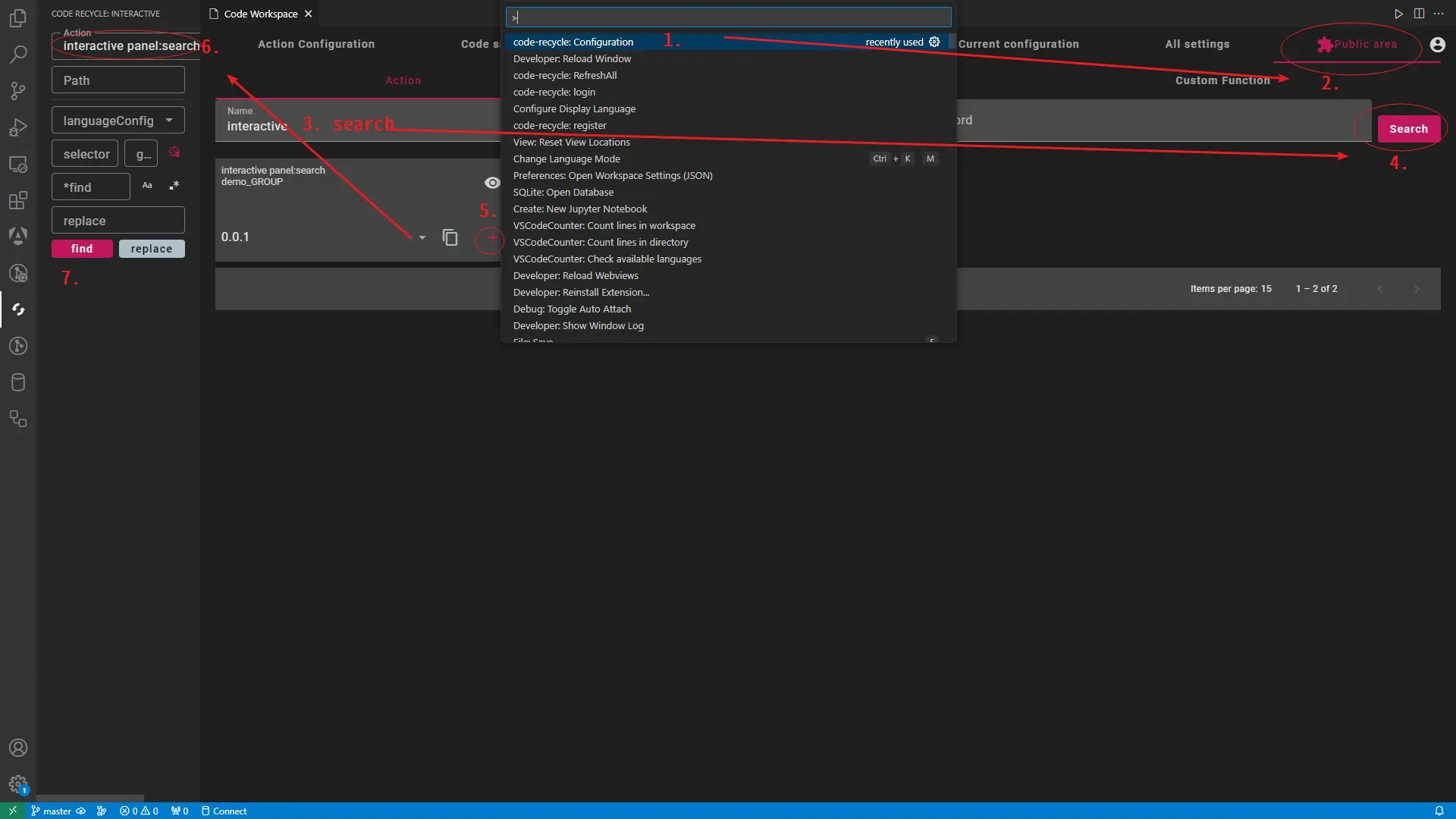Duplicate the action using the copy icon
The height and width of the screenshot is (819, 1456).
click(x=450, y=237)
